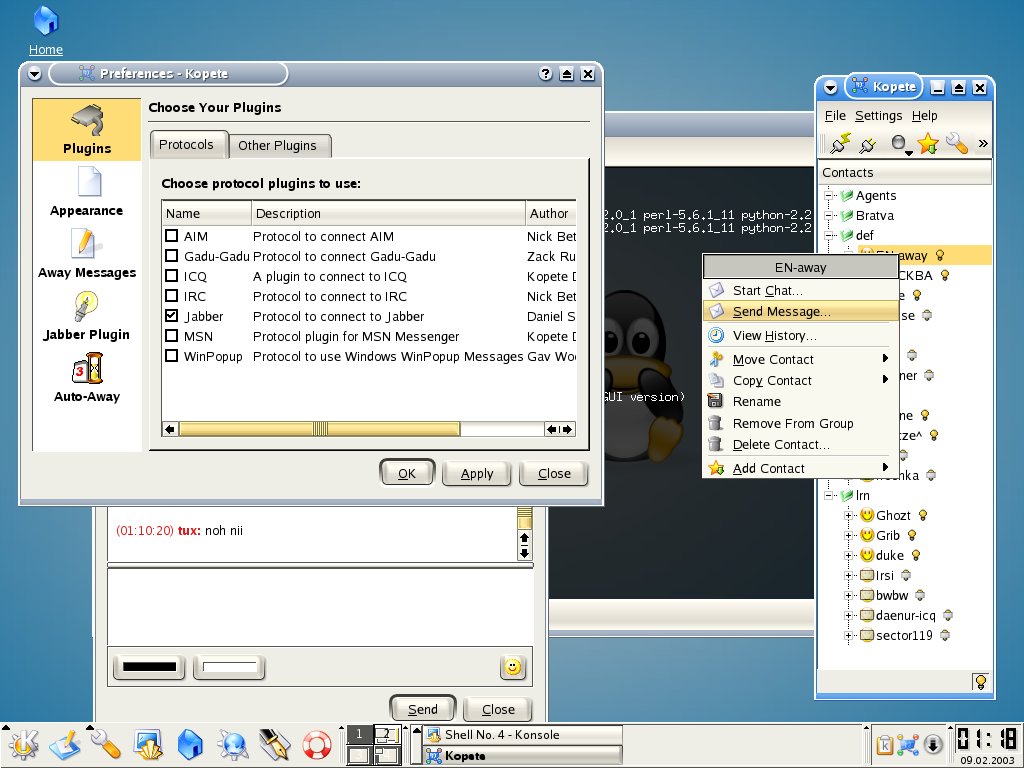Click the star Add Contact icon in Kopete toolbar
This screenshot has width=1024, height=768.
point(927,143)
